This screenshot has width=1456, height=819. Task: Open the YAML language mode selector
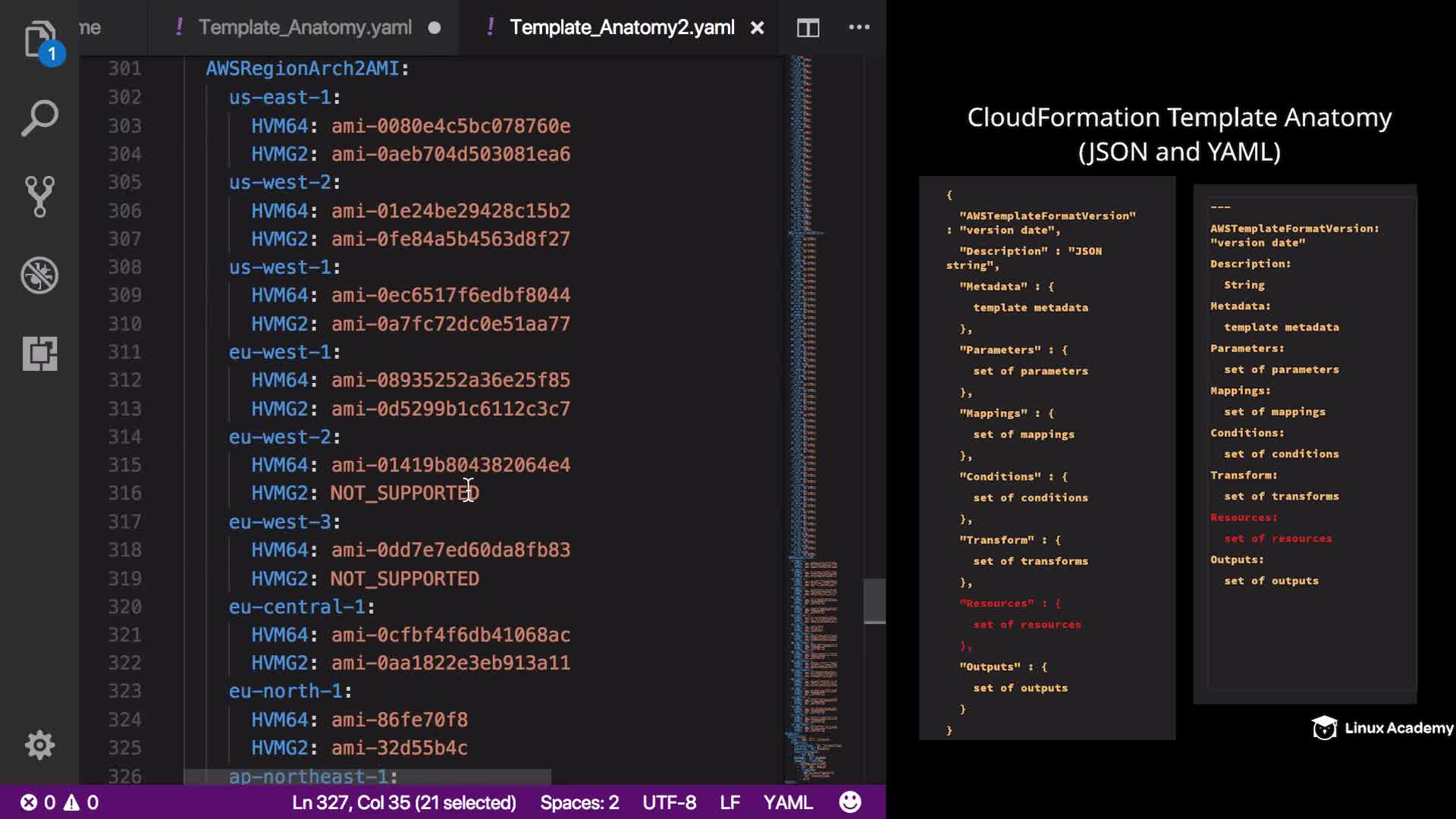pyautogui.click(x=787, y=802)
